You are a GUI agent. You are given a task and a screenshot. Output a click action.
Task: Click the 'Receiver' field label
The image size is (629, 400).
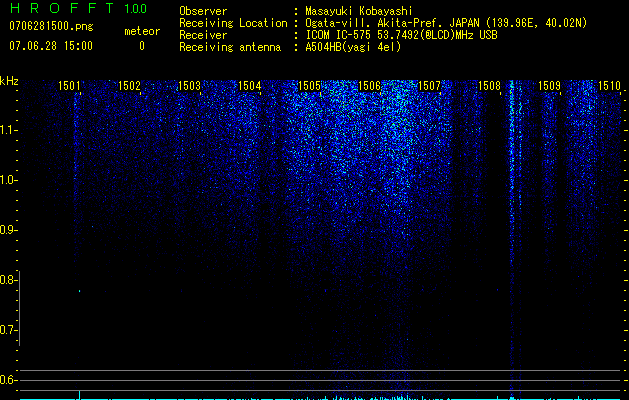click(203, 35)
